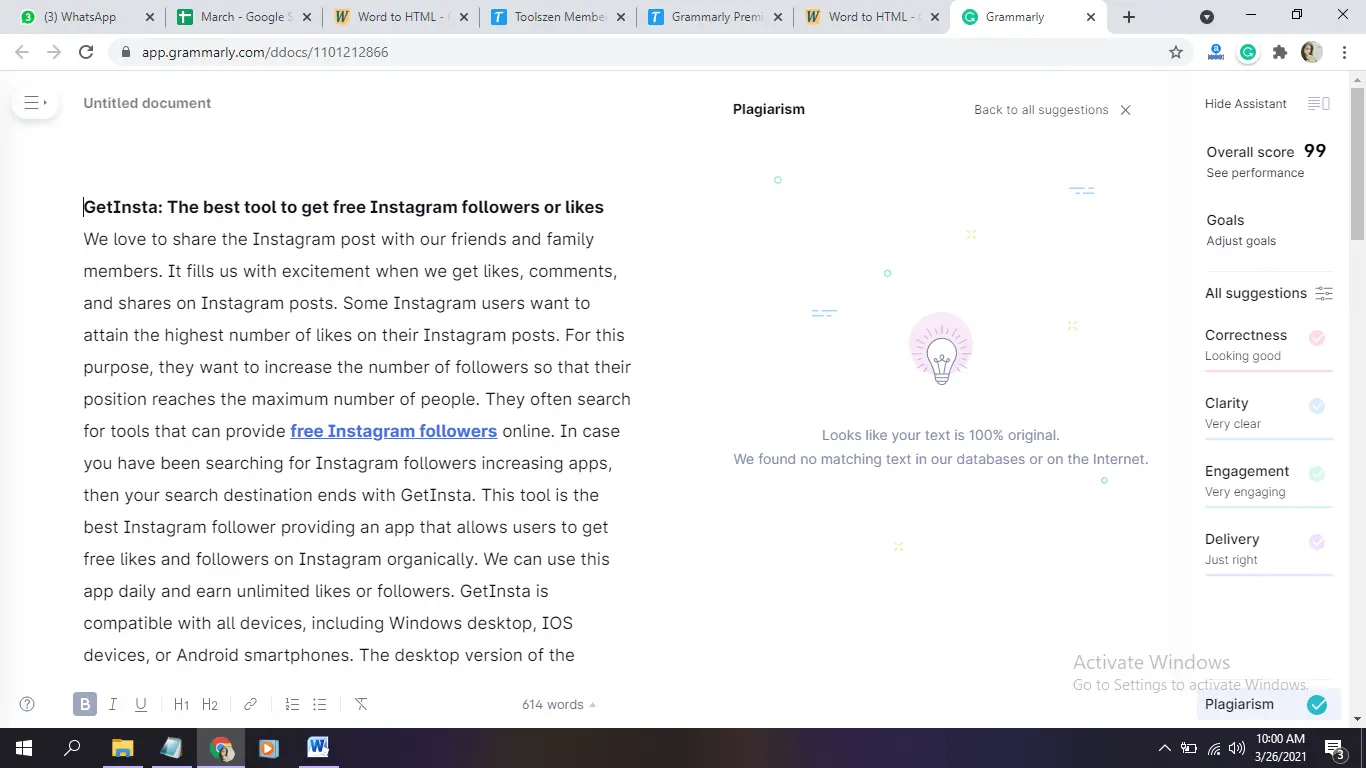Click Hide Assistant
Image resolution: width=1366 pixels, height=768 pixels.
pos(1246,104)
